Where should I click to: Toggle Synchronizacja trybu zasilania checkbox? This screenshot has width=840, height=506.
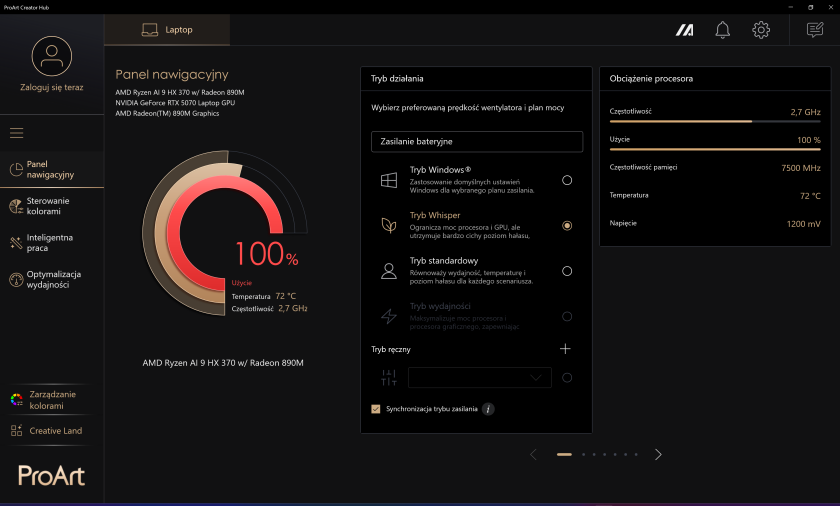[x=376, y=409]
